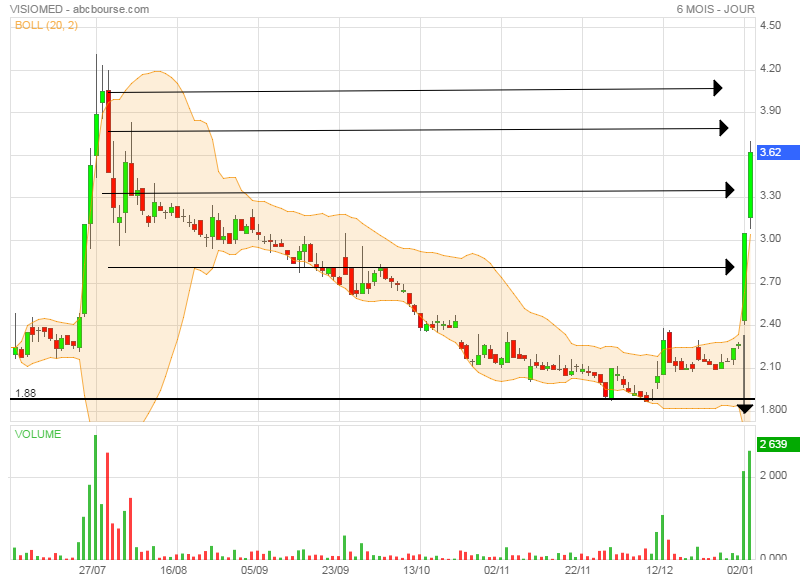Click the 13/10 date label
The image size is (800, 580).
(x=416, y=570)
